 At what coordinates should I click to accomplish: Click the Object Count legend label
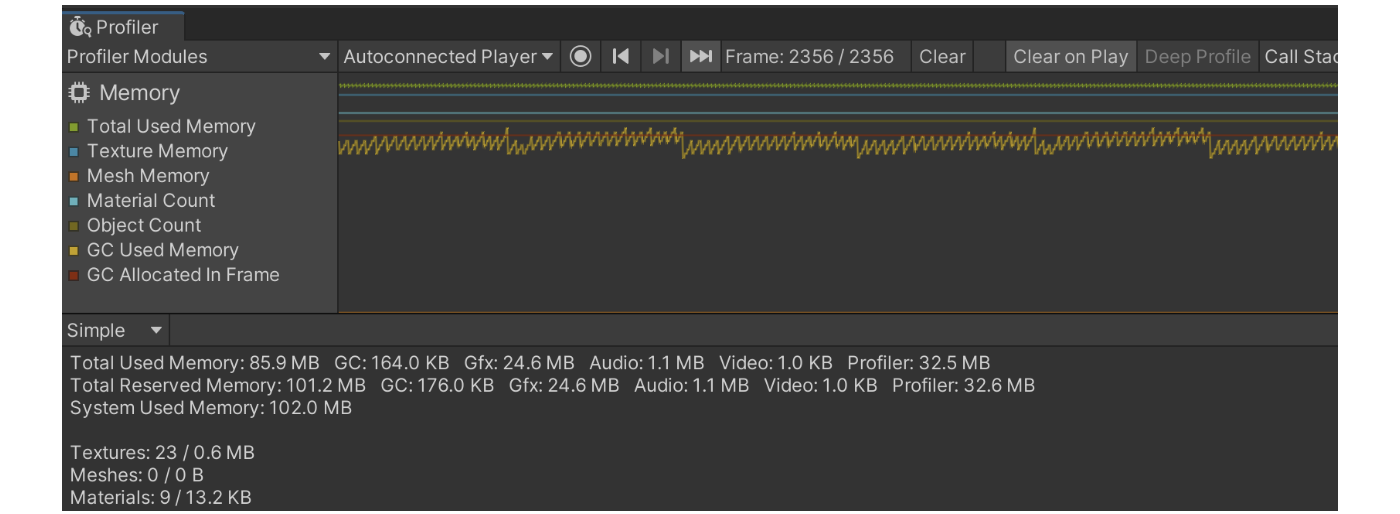tap(144, 226)
